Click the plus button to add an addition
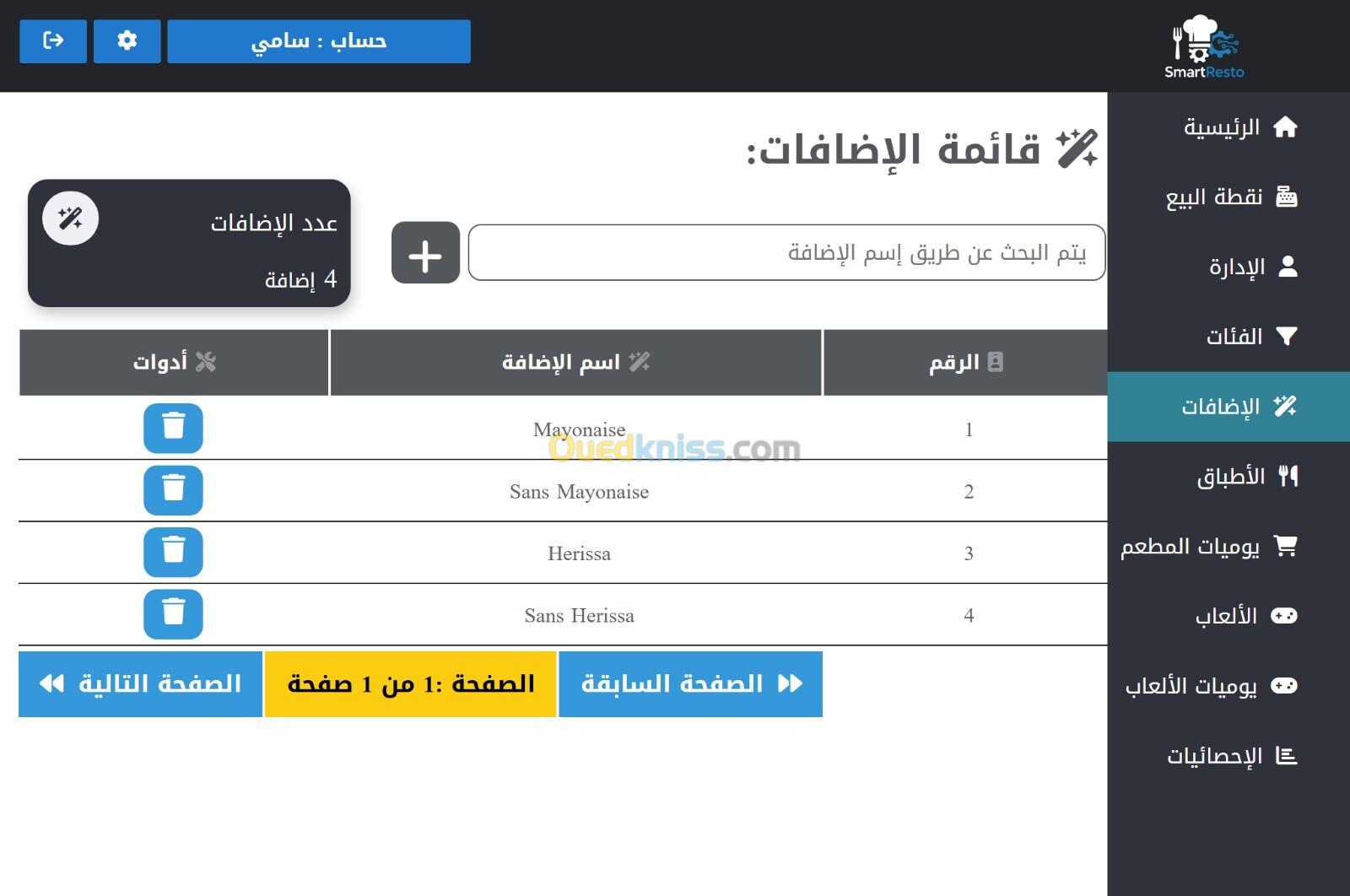The image size is (1350, 896). [425, 253]
